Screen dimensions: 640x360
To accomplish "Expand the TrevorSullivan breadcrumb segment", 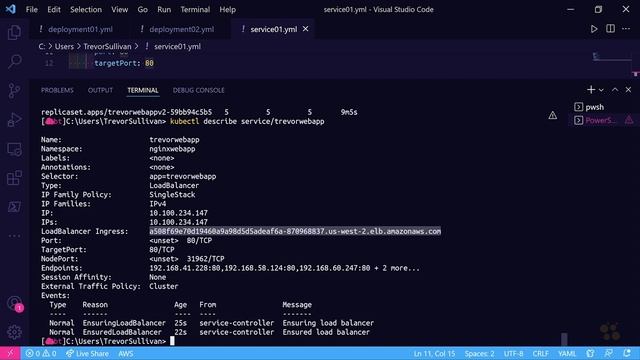I will pyautogui.click(x=107, y=47).
